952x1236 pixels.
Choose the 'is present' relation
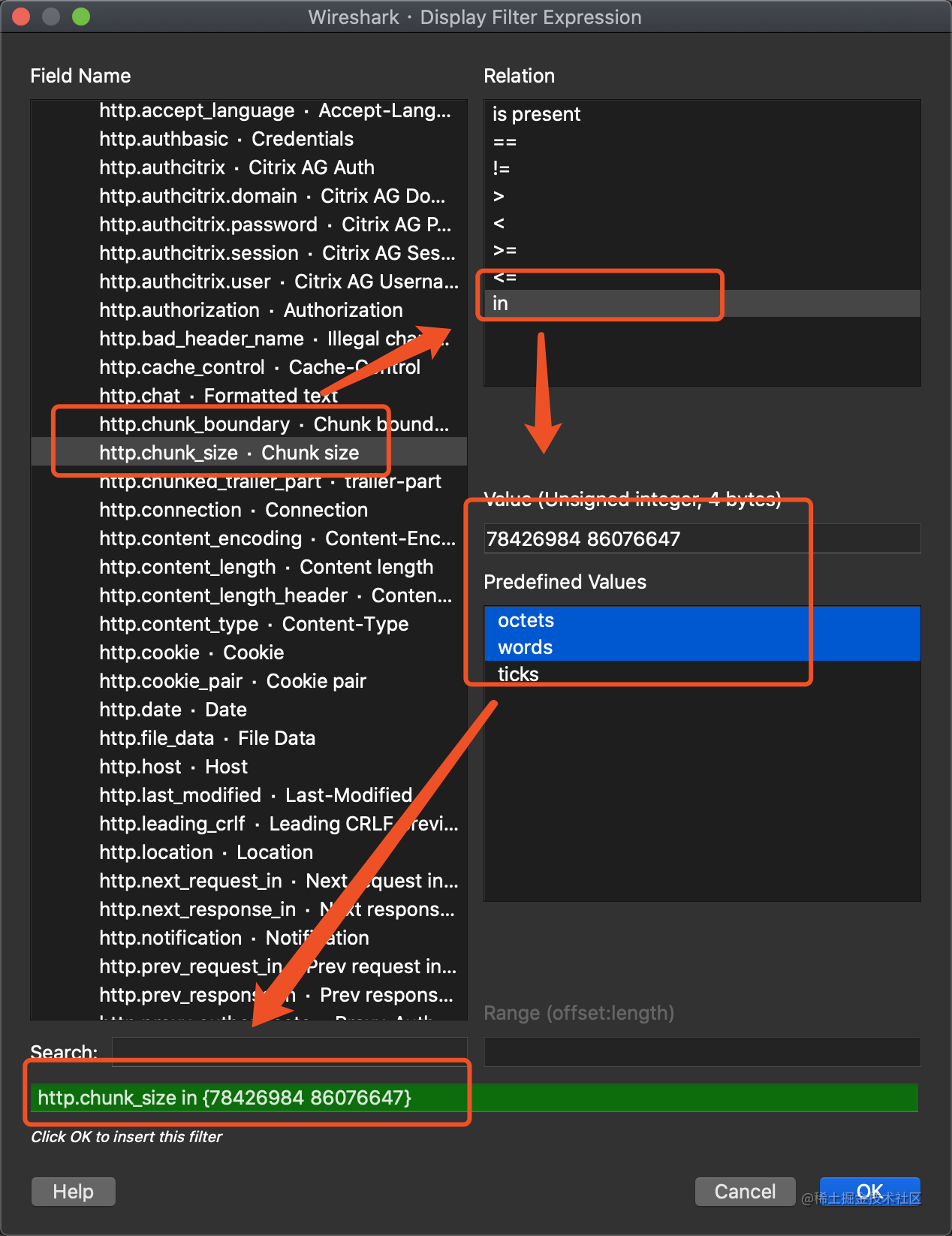point(702,114)
